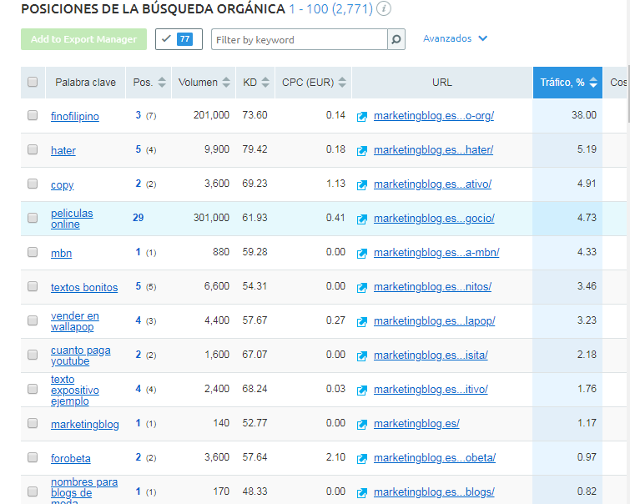
Task: Open the textos bonitos keyword link
Action: pyautogui.click(x=84, y=288)
